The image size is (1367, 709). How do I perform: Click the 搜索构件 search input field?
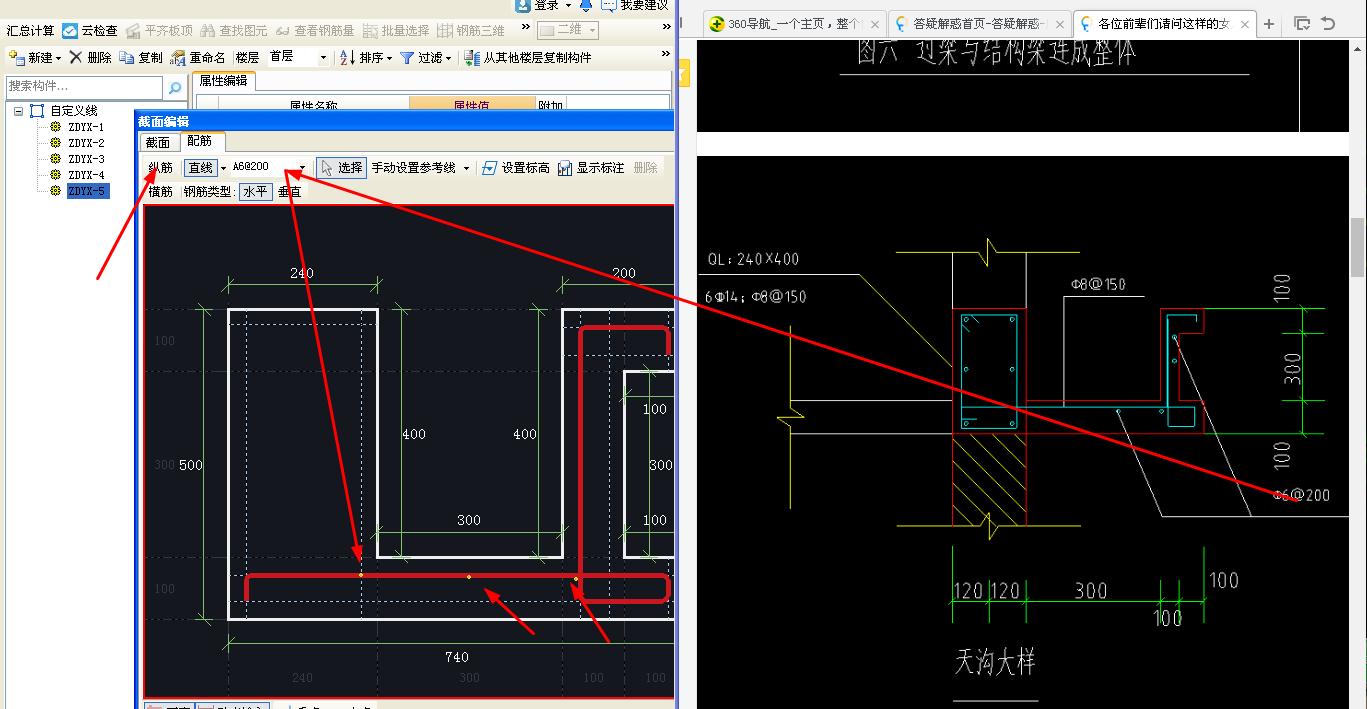coord(85,88)
